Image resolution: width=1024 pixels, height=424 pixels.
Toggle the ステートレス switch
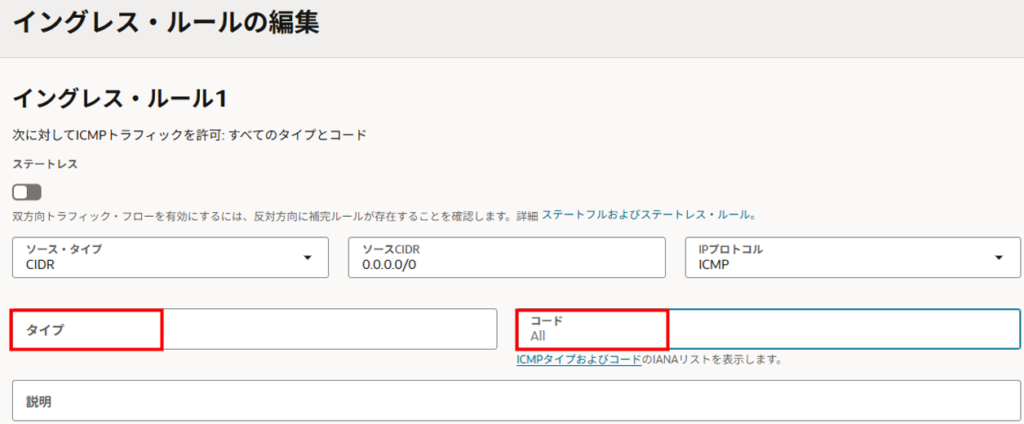click(x=26, y=192)
